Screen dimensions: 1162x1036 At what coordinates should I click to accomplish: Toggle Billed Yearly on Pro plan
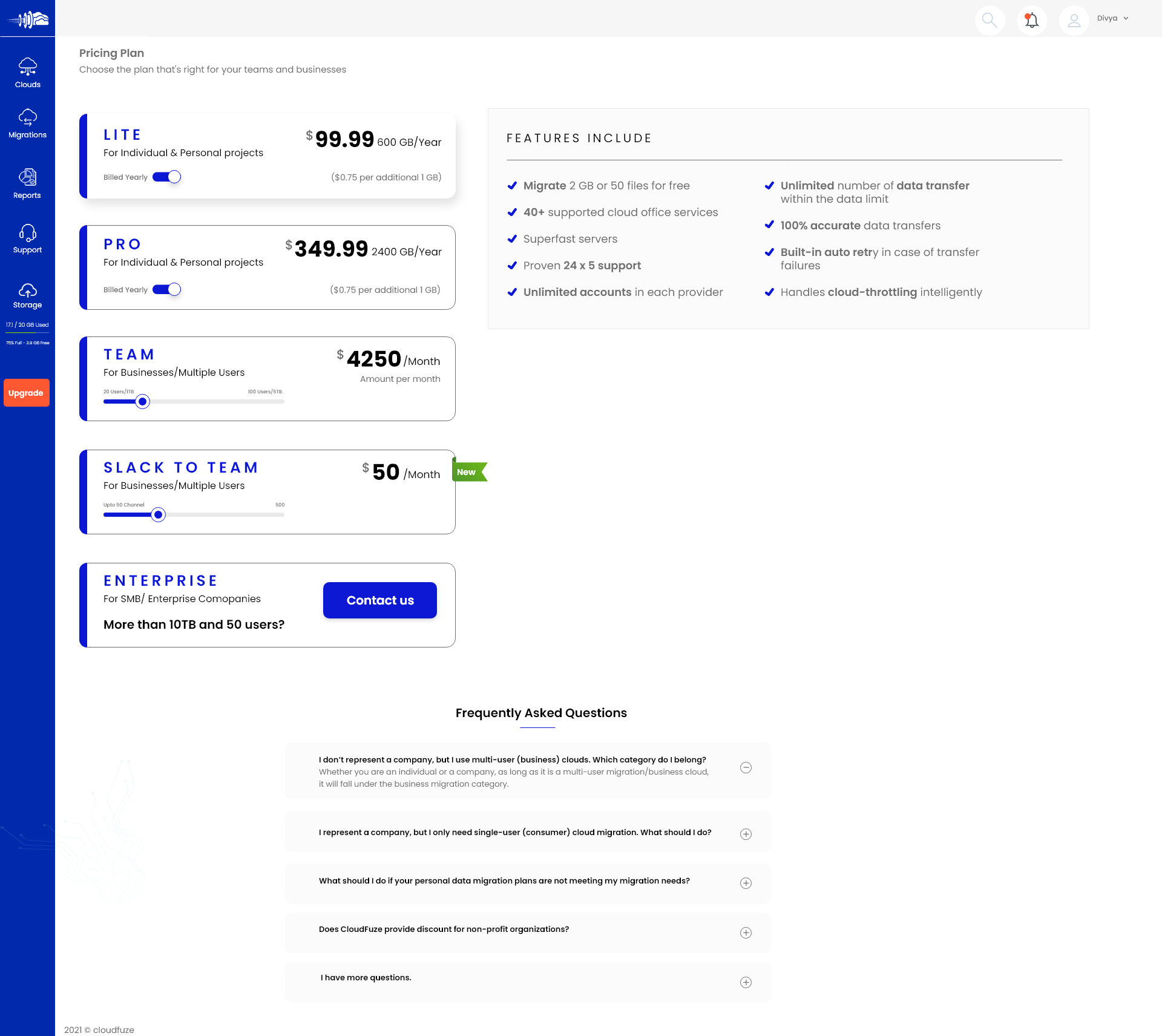point(166,289)
